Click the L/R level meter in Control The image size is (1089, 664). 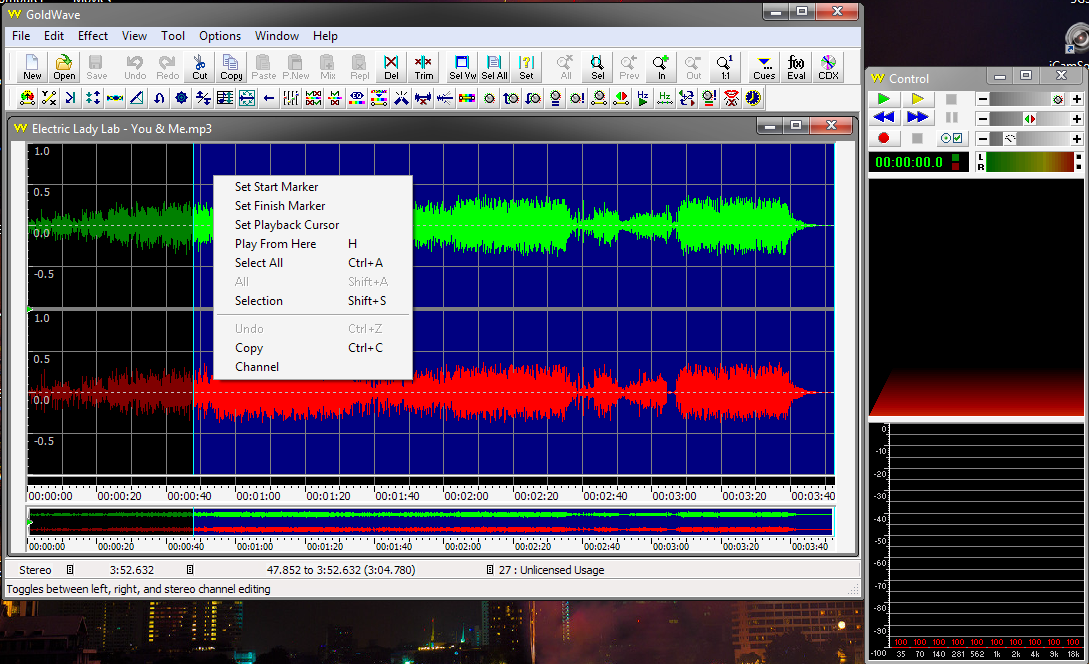1029,162
